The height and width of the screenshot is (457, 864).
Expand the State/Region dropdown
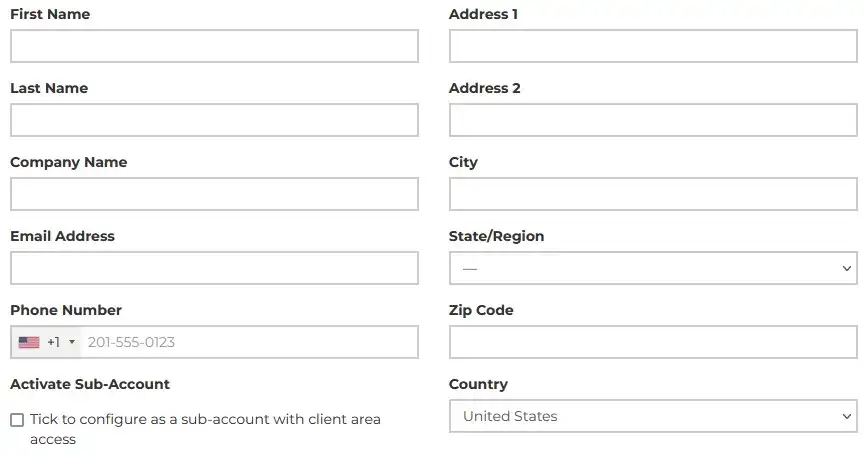(x=653, y=268)
